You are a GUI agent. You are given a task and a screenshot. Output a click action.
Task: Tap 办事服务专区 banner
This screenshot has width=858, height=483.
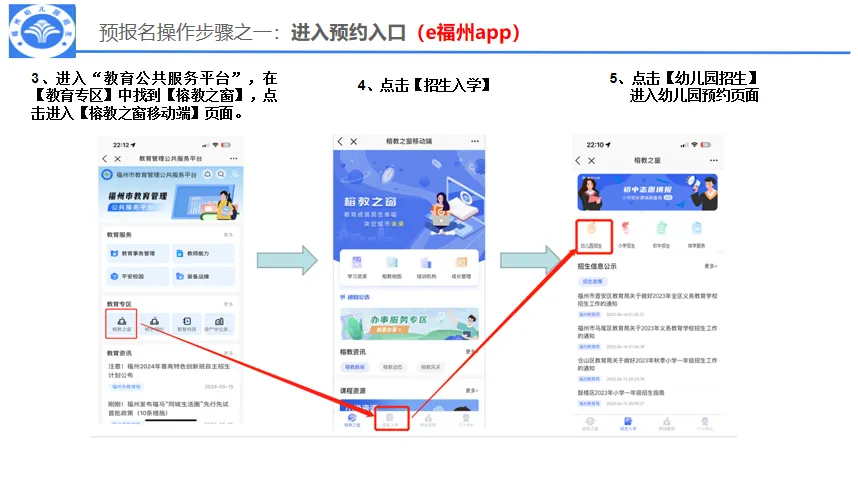[x=409, y=323]
